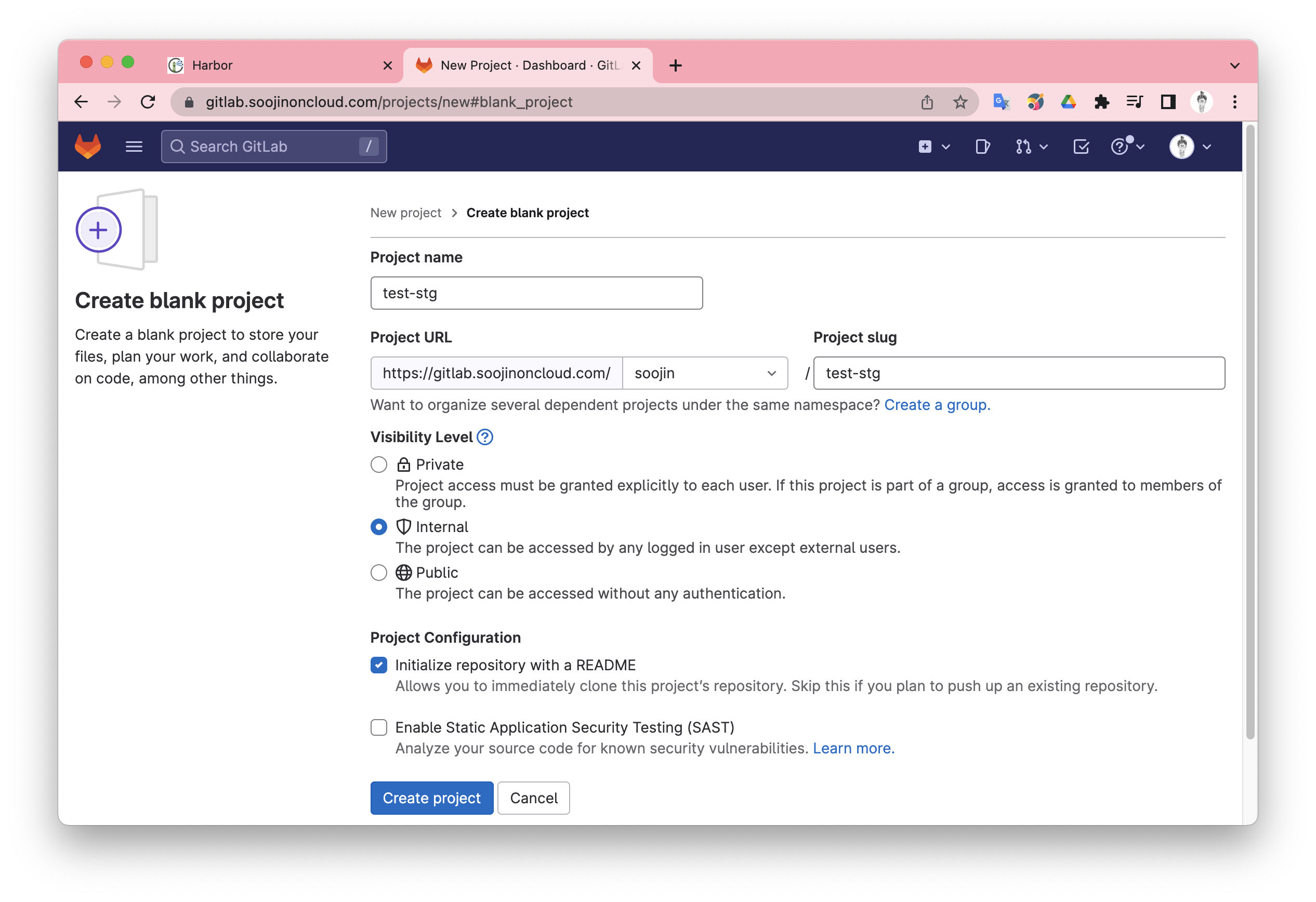1316x902 pixels.
Task: Open the hamburger navigation menu
Action: pos(134,147)
